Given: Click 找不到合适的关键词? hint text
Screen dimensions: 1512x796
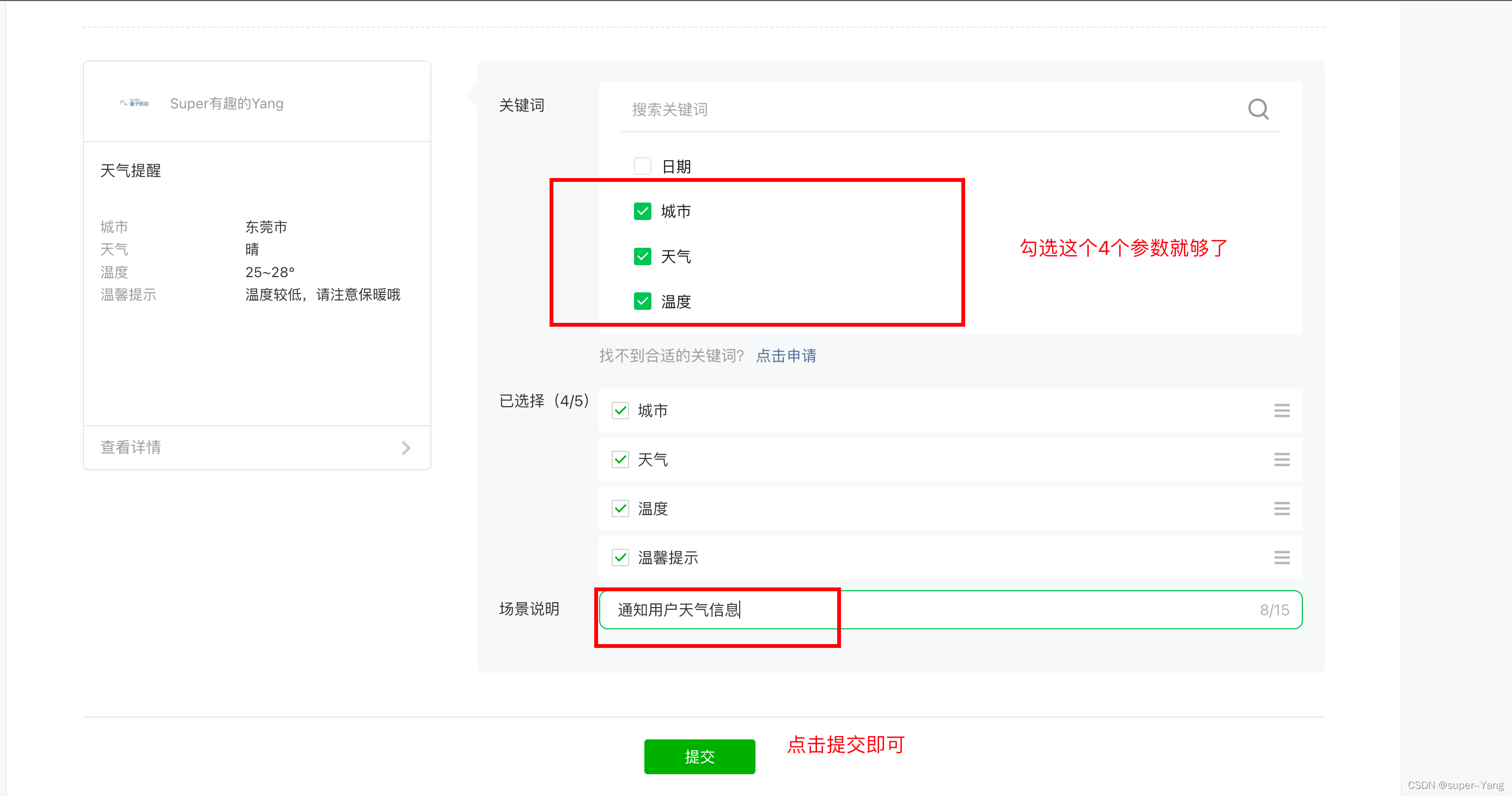Looking at the screenshot, I should click(x=672, y=356).
